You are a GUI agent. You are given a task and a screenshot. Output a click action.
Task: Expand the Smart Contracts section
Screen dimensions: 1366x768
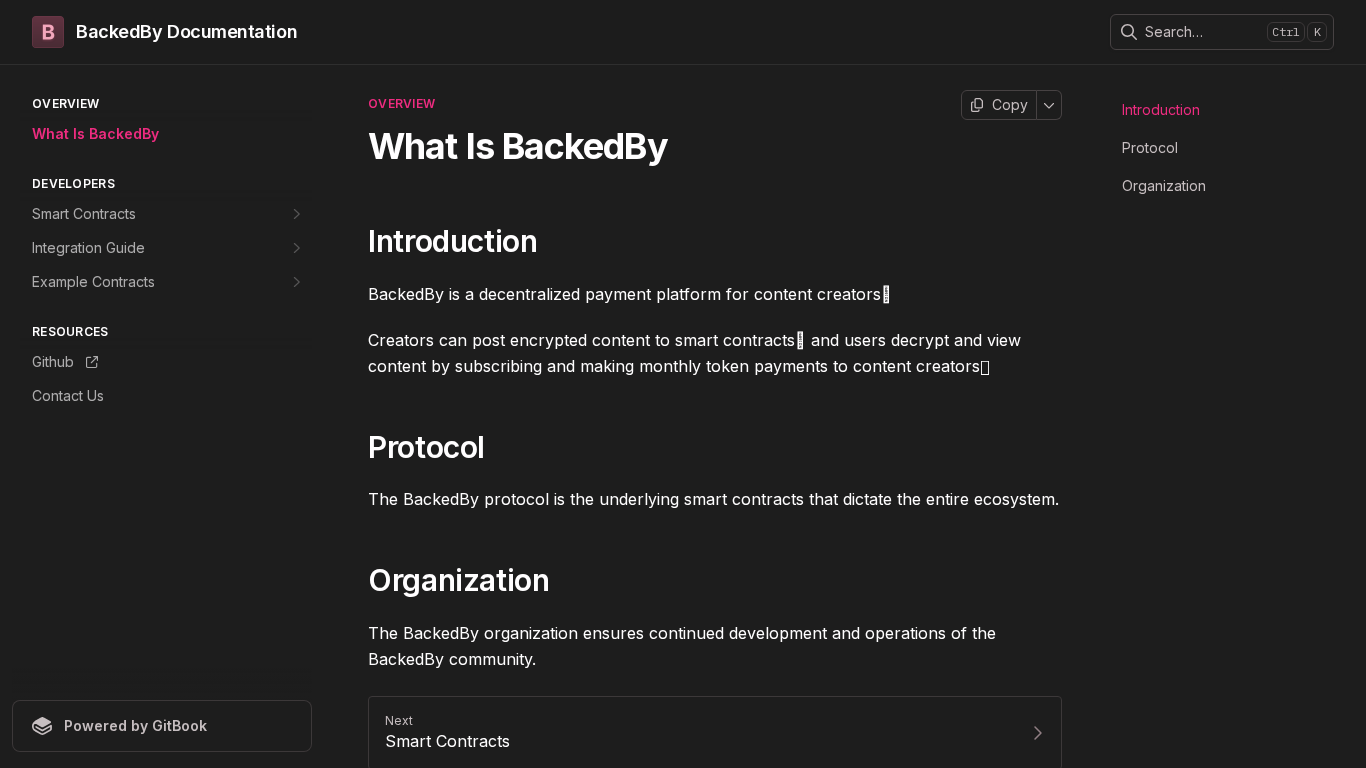tap(296, 214)
